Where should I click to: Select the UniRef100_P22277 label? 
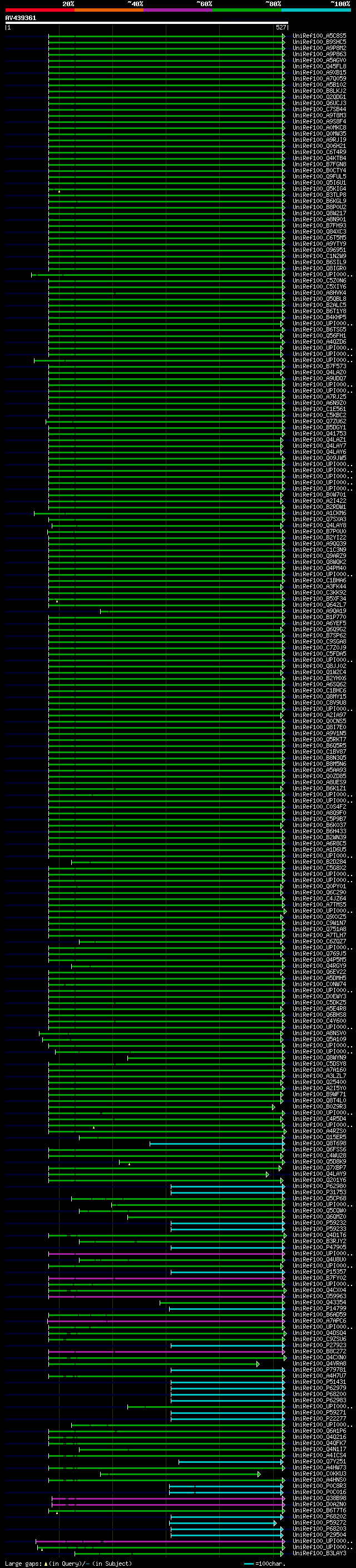click(x=319, y=1418)
